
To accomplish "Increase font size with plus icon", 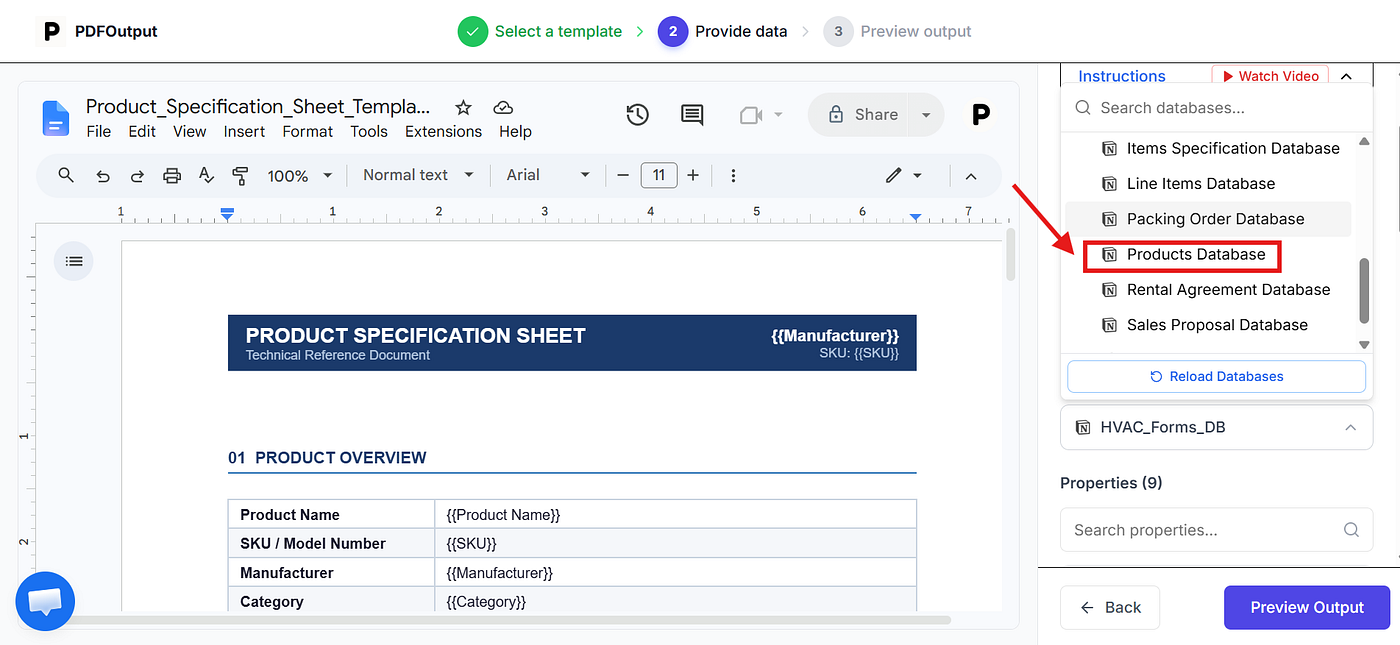I will point(693,175).
